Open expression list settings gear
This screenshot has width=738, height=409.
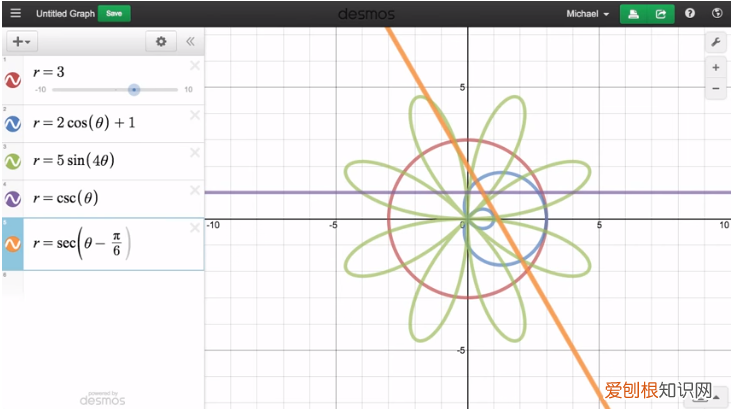tap(160, 42)
